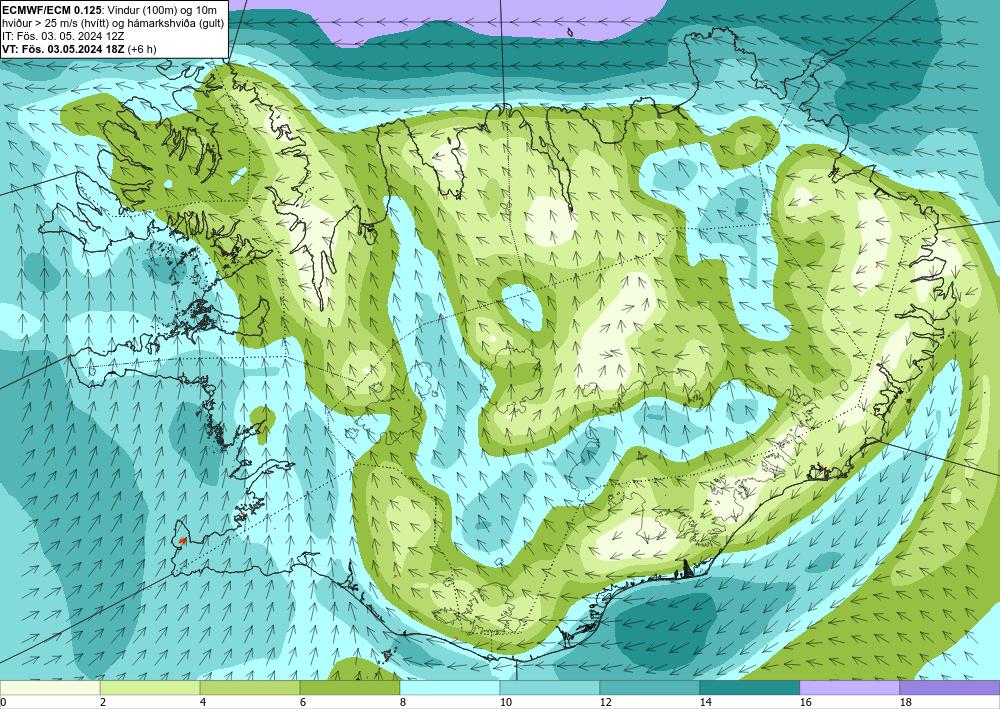1000x709 pixels.
Task: Click the legend label '2'
Action: pyautogui.click(x=103, y=702)
